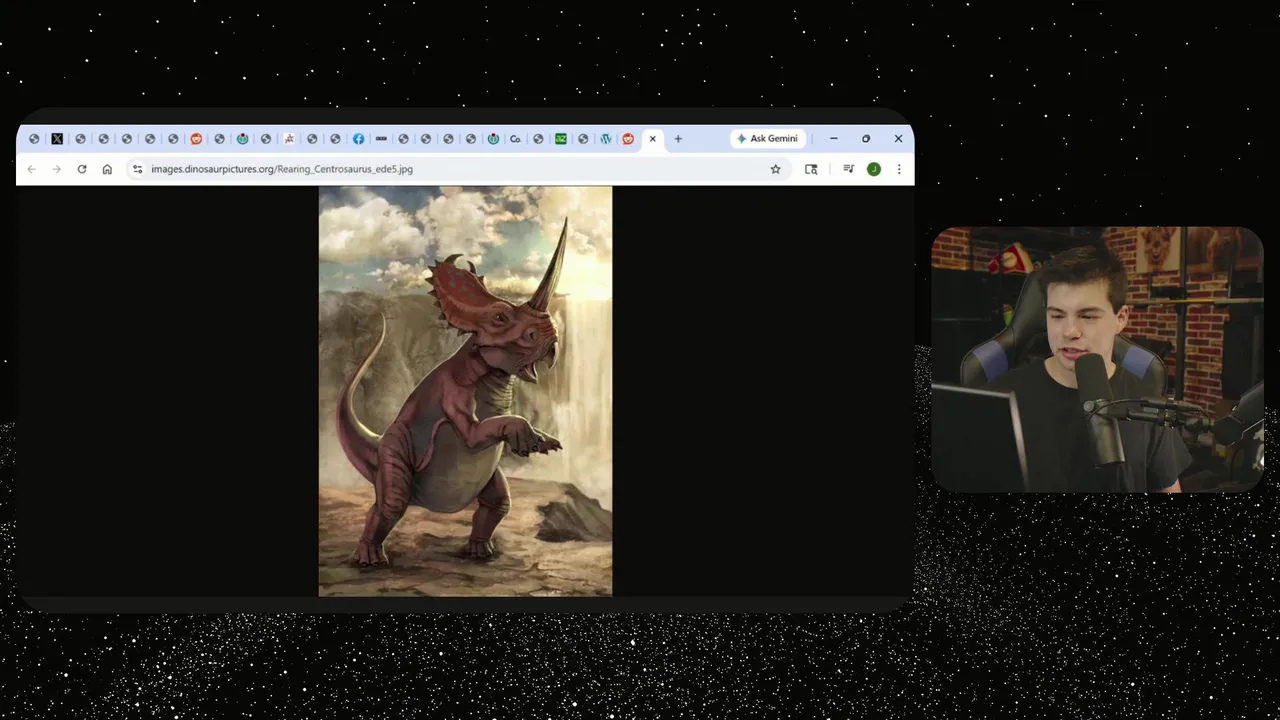Switch to the 'Co.' icon tab
The image size is (1280, 720).
(x=515, y=139)
